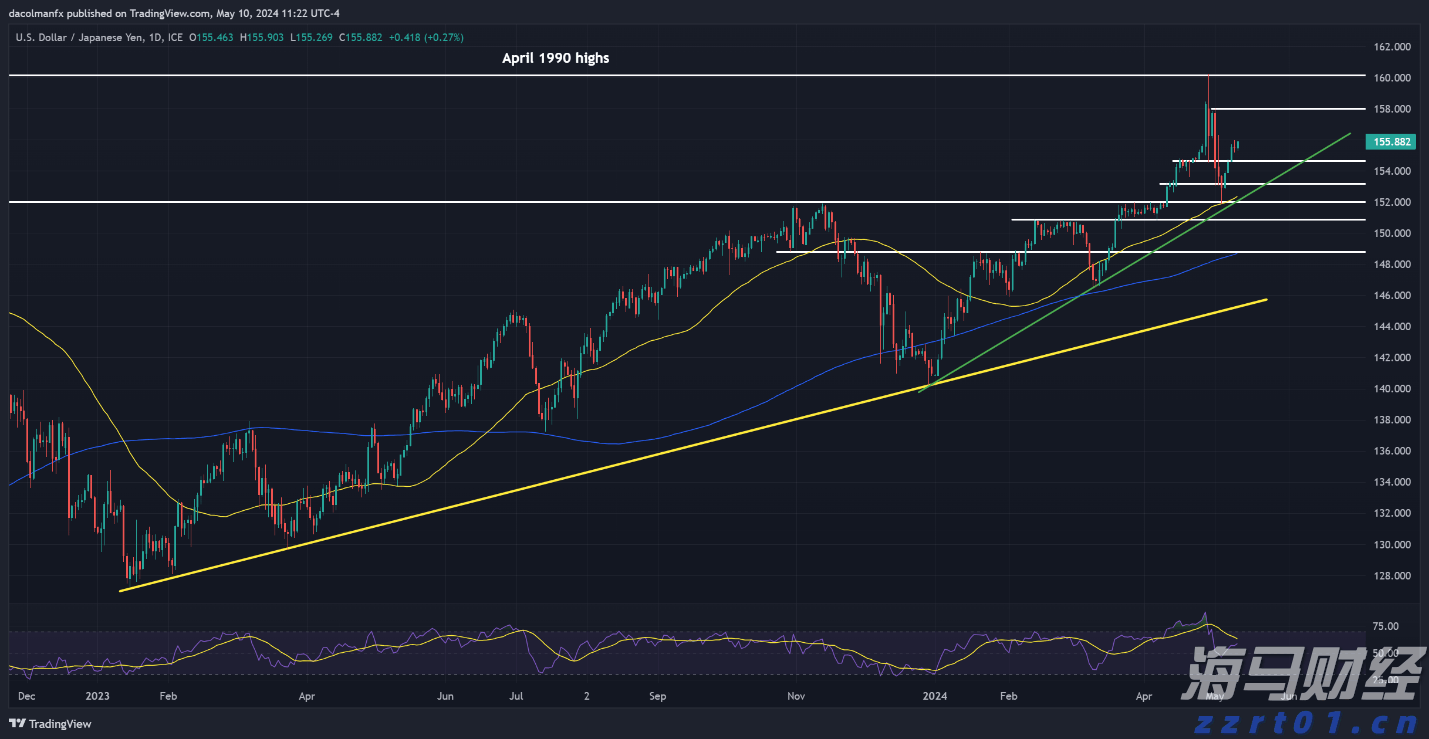Click the TradingView logo icon
Viewport: 1429px width, 739px height.
tap(17, 724)
